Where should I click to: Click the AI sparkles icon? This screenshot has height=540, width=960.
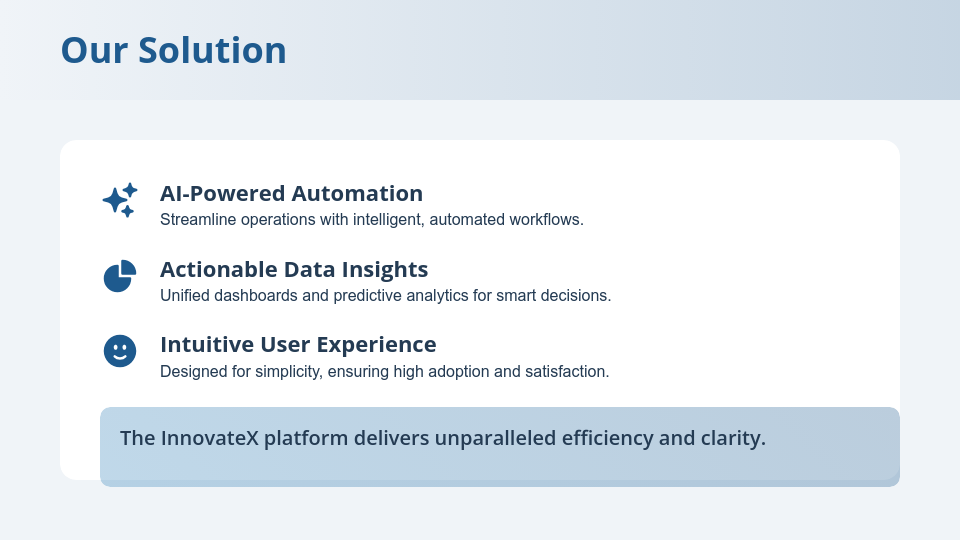click(119, 200)
